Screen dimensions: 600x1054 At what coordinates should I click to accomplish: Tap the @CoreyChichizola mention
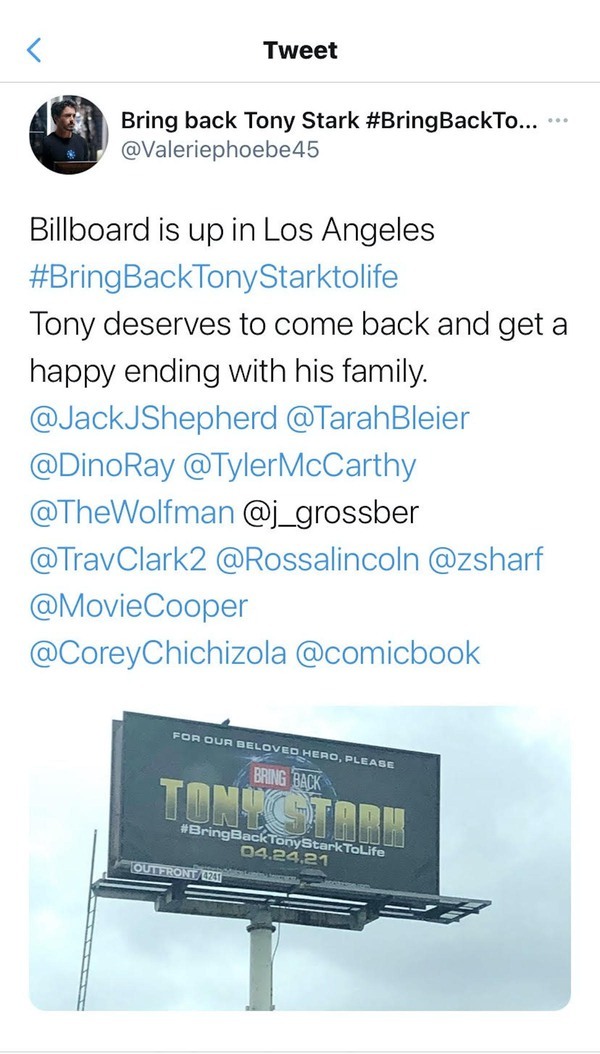tap(158, 653)
